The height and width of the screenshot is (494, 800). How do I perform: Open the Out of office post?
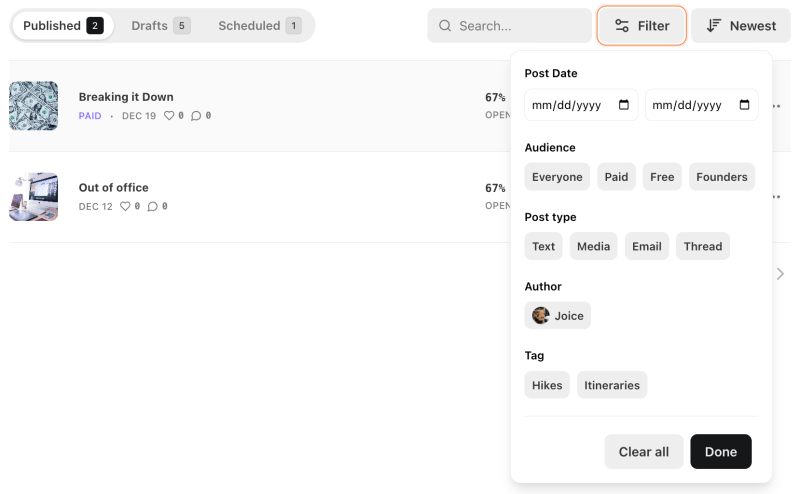click(x=113, y=187)
